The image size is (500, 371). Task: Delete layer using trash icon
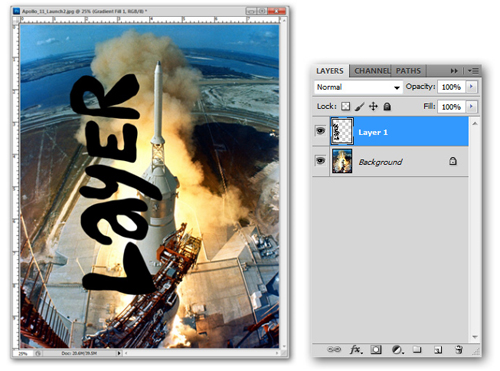point(459,349)
